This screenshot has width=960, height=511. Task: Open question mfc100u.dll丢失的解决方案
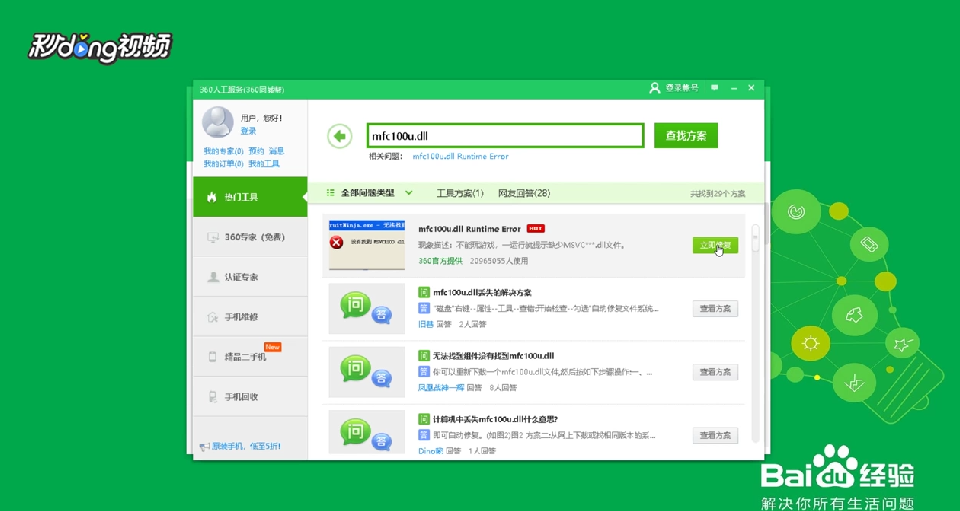coord(482,293)
